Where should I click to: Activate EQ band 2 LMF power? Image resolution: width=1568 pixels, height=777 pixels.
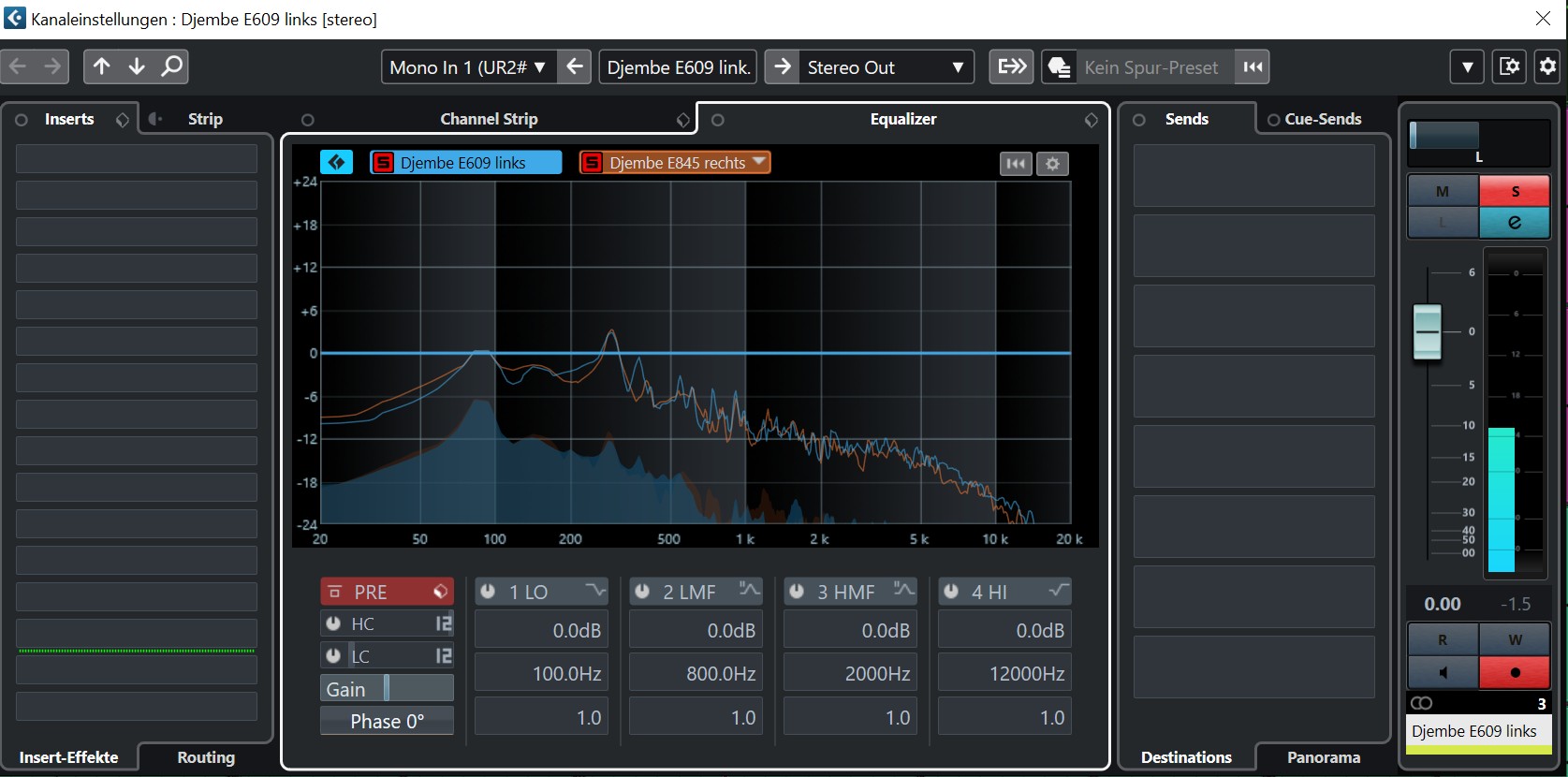(642, 592)
